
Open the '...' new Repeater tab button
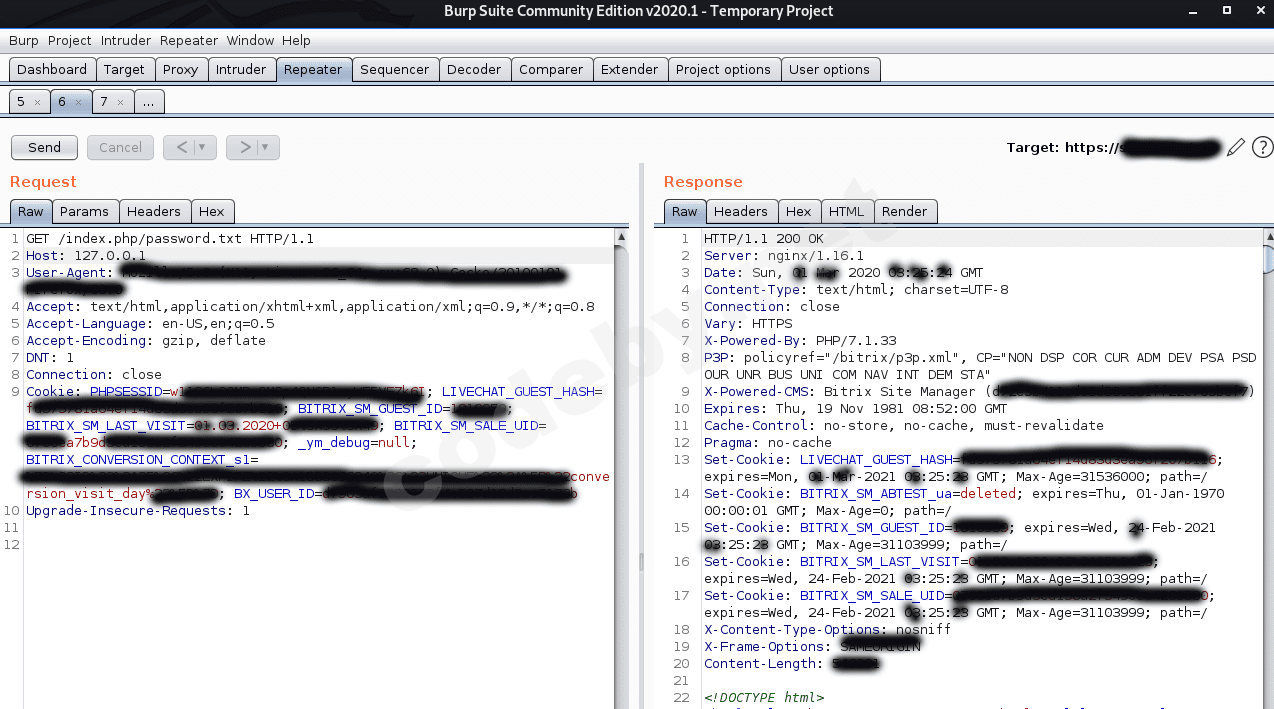tap(148, 102)
